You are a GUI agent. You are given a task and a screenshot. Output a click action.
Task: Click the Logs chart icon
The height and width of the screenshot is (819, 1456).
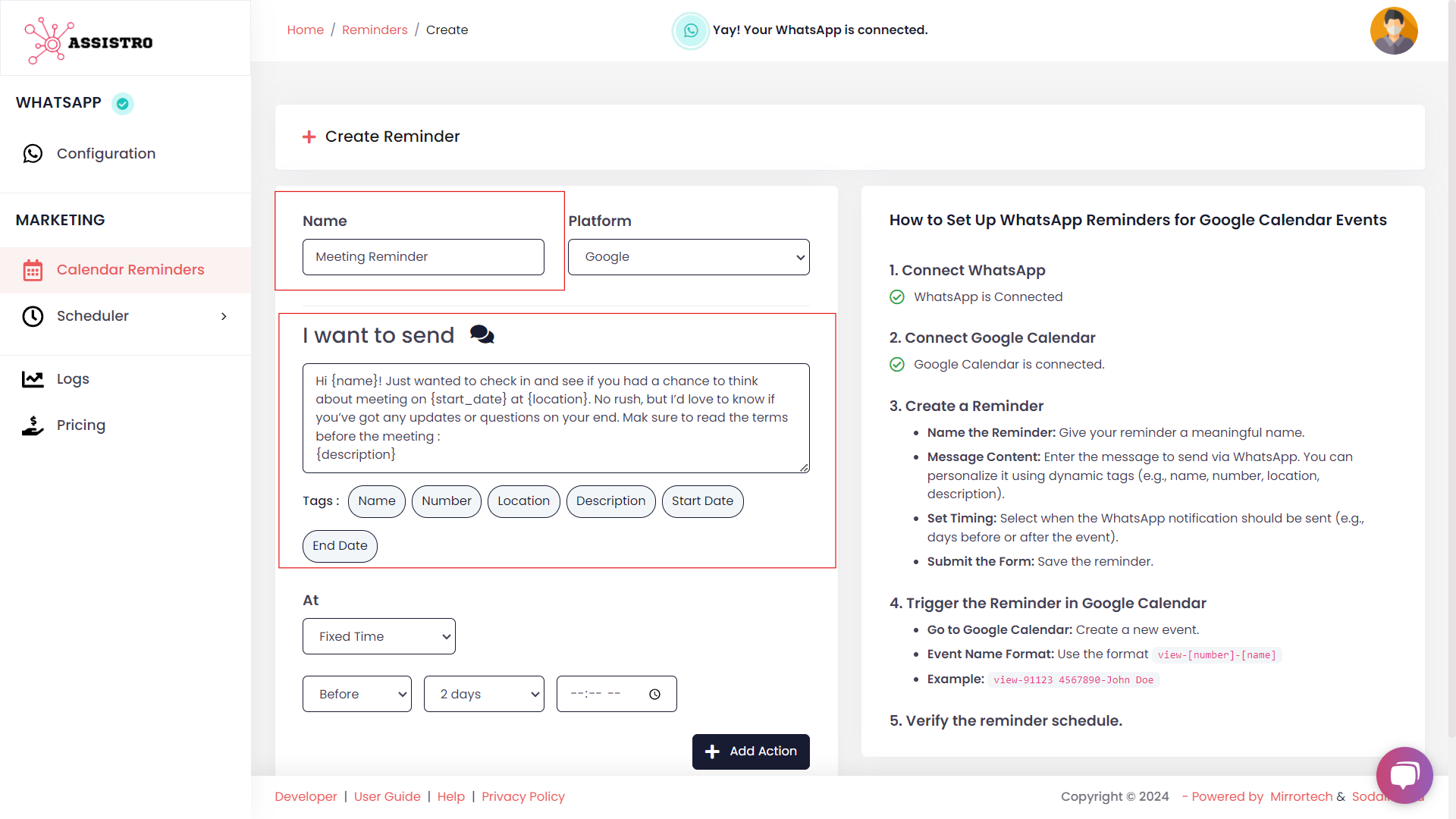(33, 379)
